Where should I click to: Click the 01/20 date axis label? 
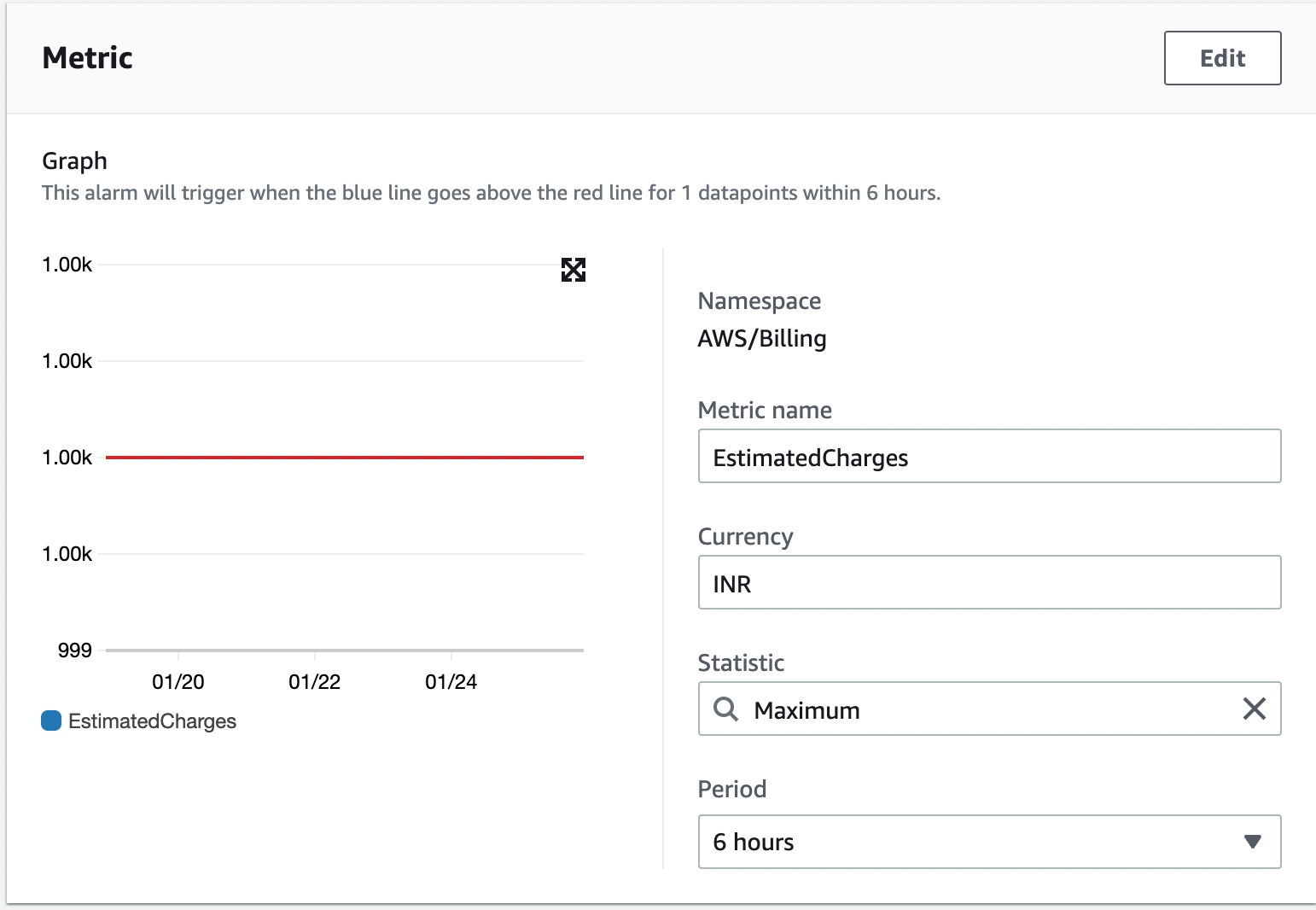click(178, 682)
